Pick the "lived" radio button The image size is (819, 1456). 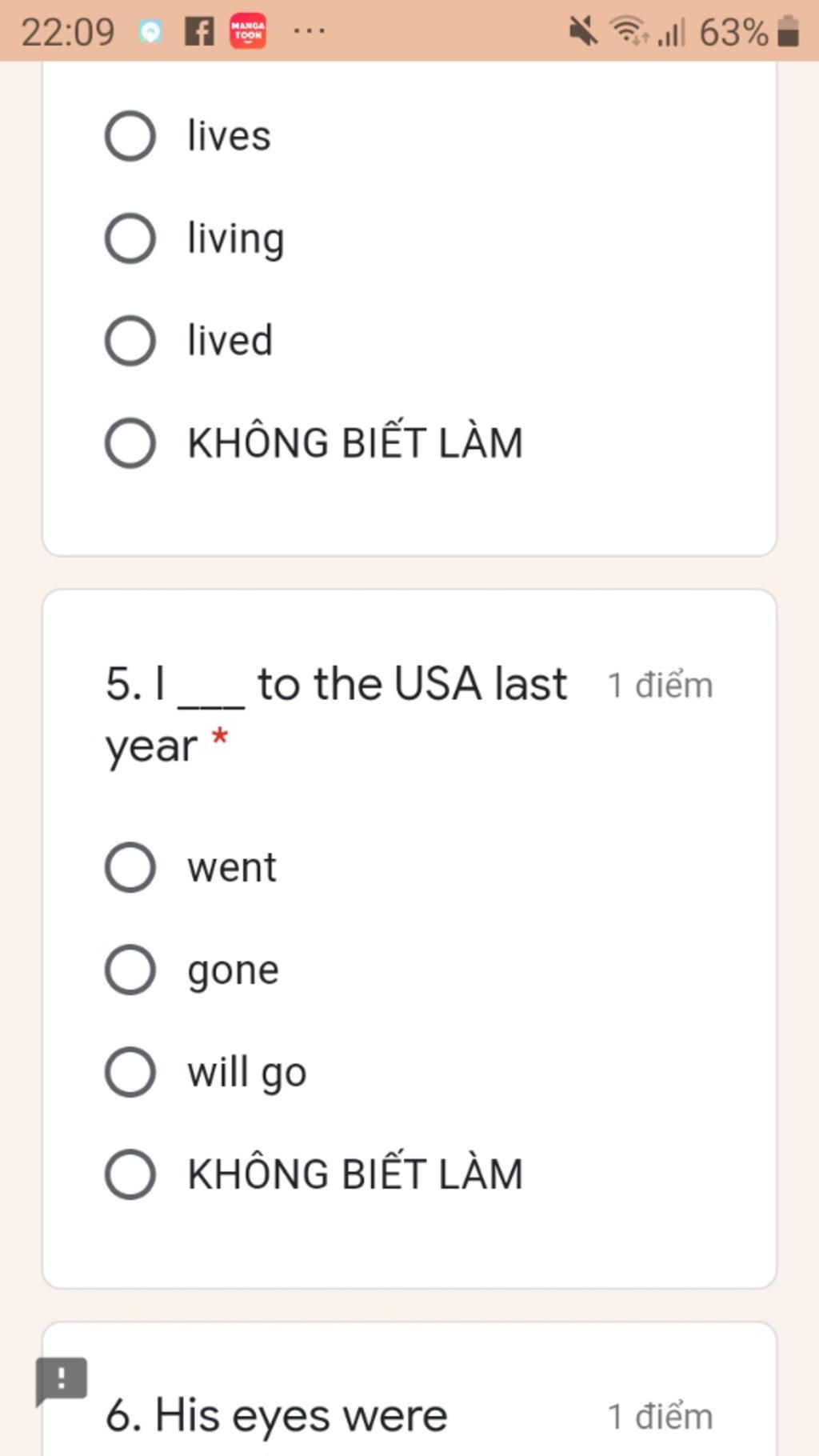(130, 341)
